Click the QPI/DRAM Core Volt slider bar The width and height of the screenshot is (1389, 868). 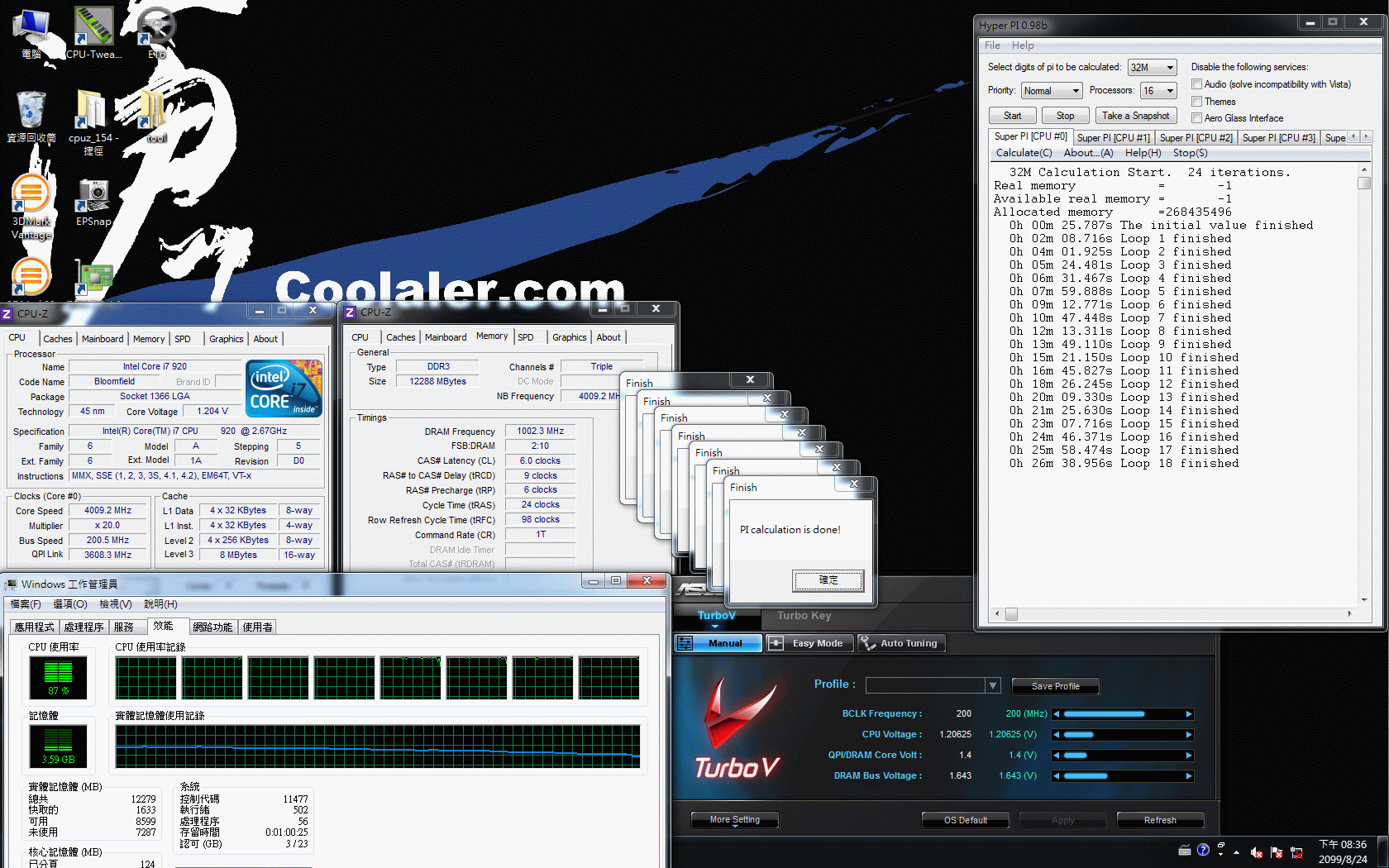pos(1123,755)
